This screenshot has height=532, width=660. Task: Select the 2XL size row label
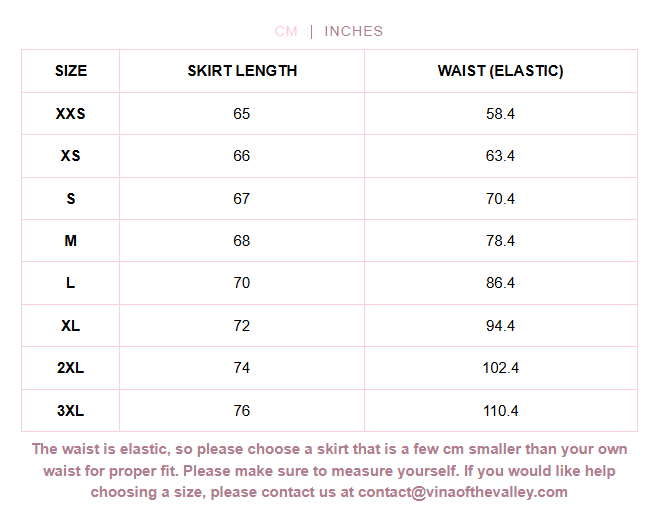71,368
